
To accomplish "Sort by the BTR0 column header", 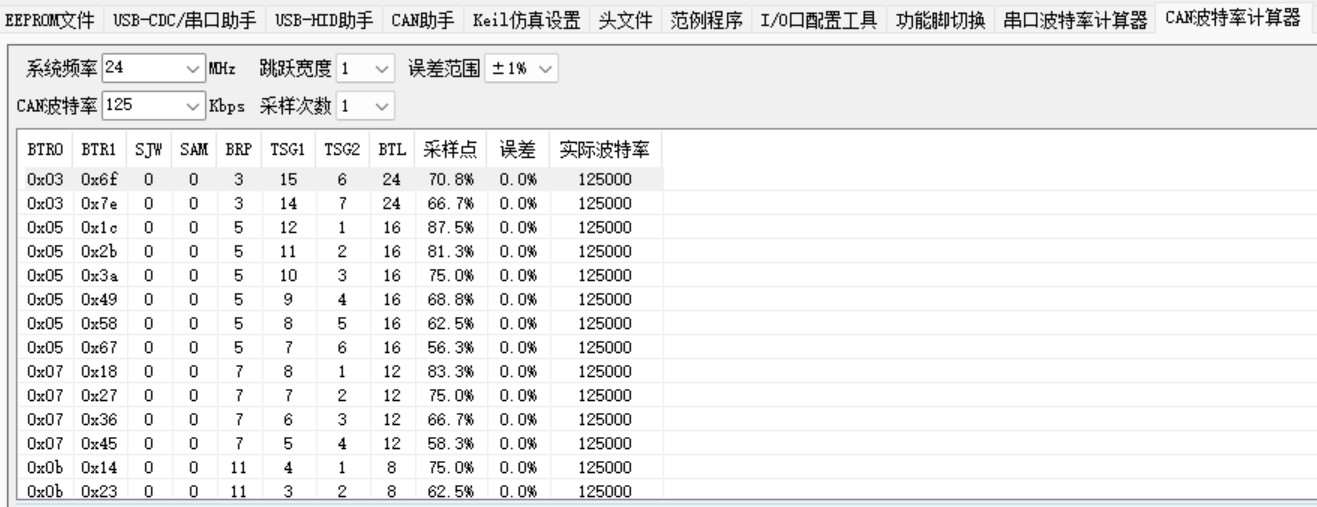I will 47,150.
